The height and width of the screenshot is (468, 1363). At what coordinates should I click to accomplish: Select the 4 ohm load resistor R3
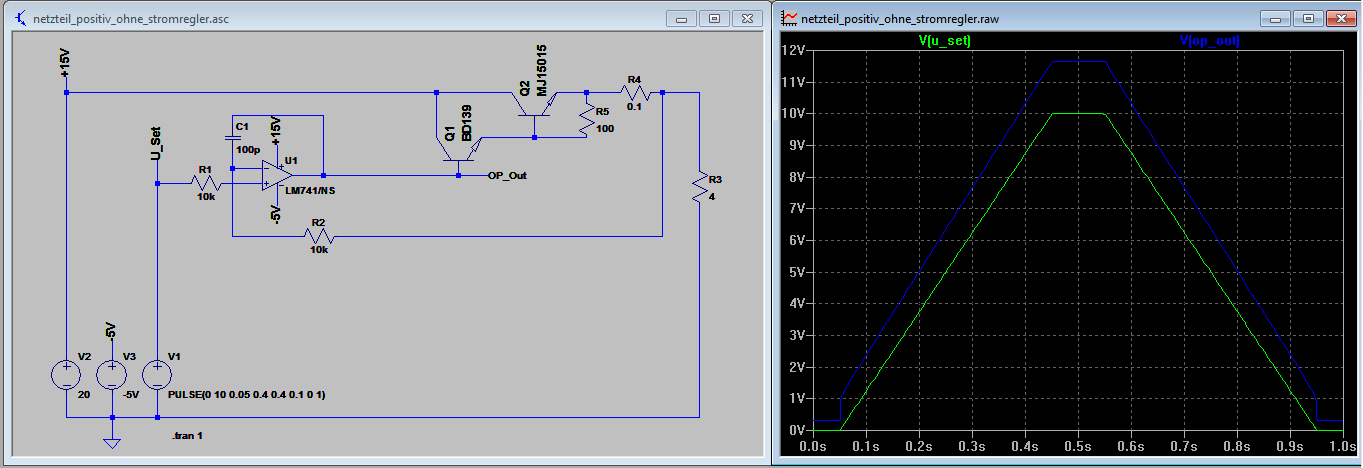coord(698,190)
